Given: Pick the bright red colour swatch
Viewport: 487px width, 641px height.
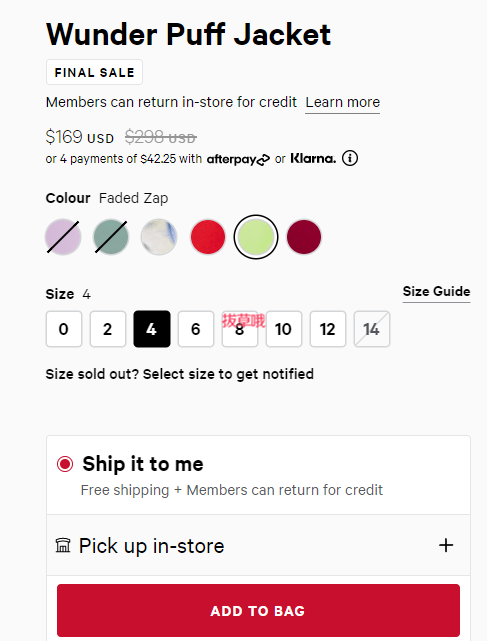Looking at the screenshot, I should click(208, 237).
